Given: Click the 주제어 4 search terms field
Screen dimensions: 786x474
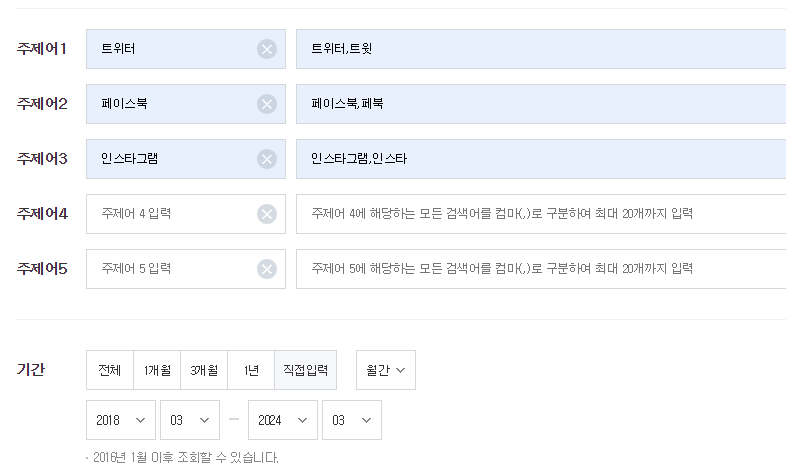Looking at the screenshot, I should (540, 214).
